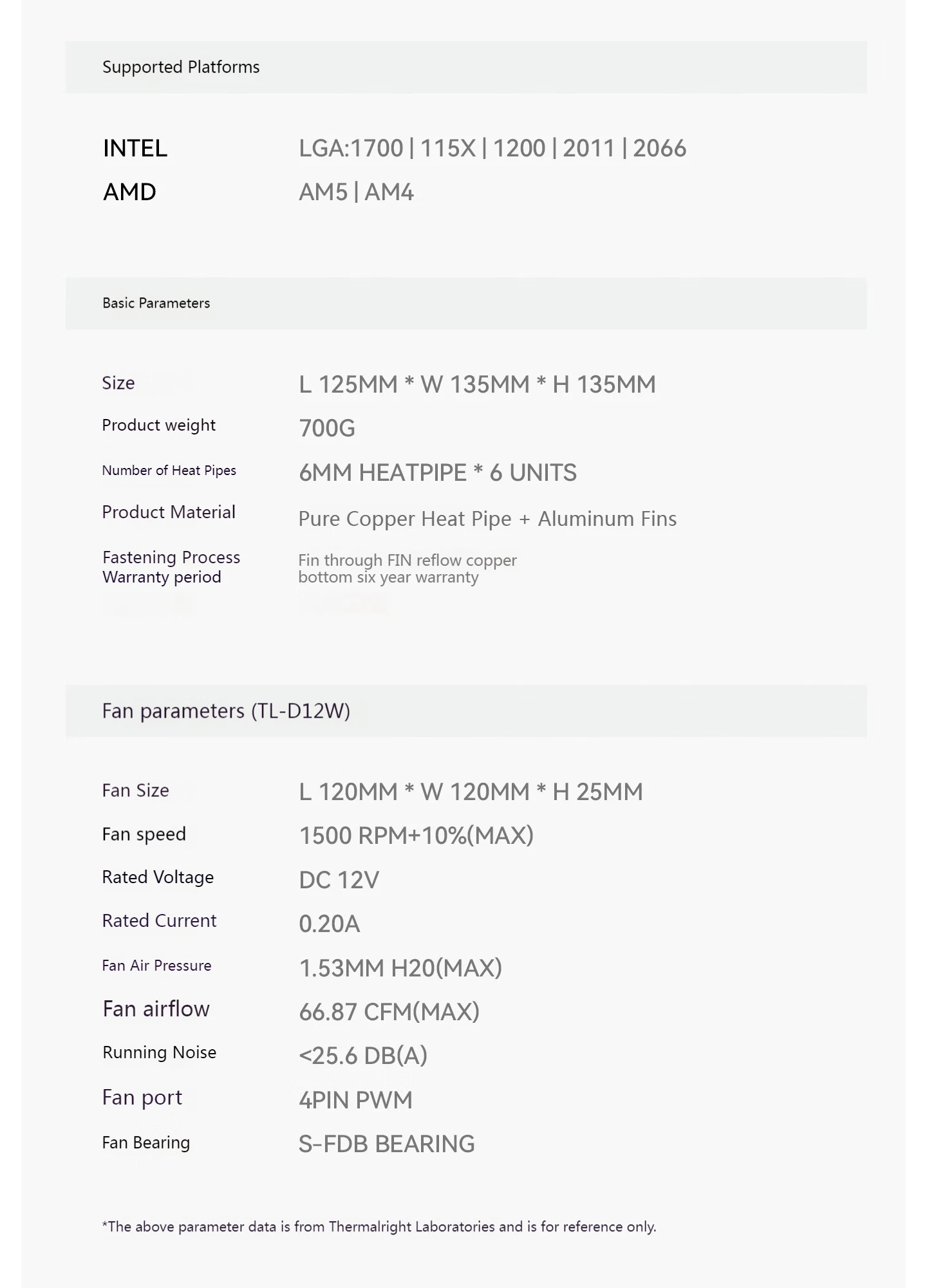This screenshot has height=1288, width=927.
Task: Click the 66.87 CFM(MAX) airflow value
Action: pos(389,1012)
